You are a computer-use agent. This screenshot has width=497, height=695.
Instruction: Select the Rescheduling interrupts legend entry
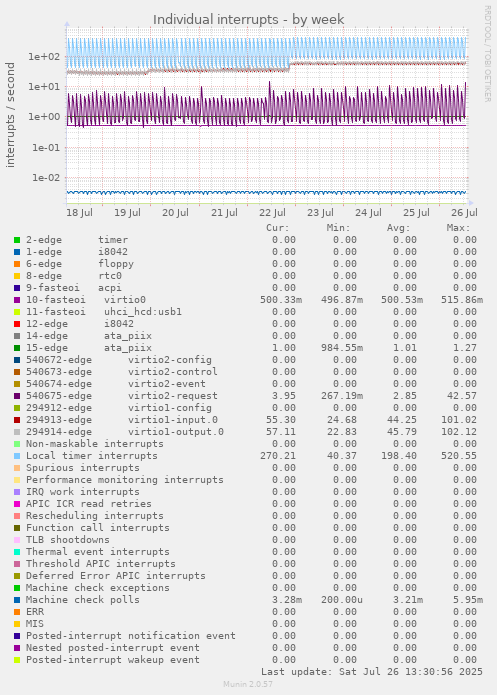pos(95,516)
